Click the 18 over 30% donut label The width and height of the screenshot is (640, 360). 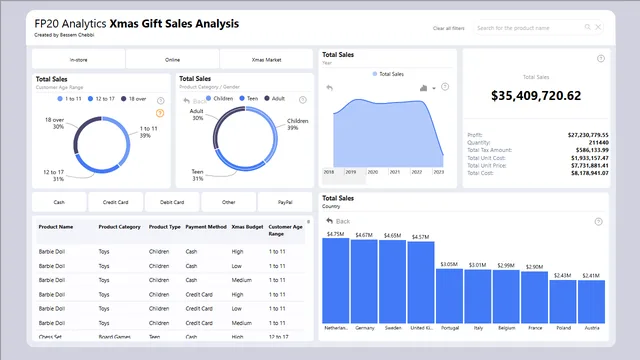click(x=55, y=123)
